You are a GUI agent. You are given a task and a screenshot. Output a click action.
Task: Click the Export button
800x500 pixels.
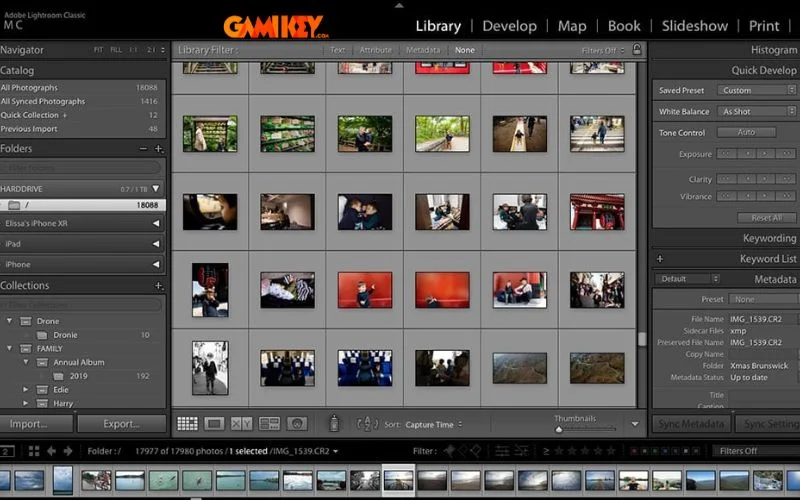click(x=121, y=424)
